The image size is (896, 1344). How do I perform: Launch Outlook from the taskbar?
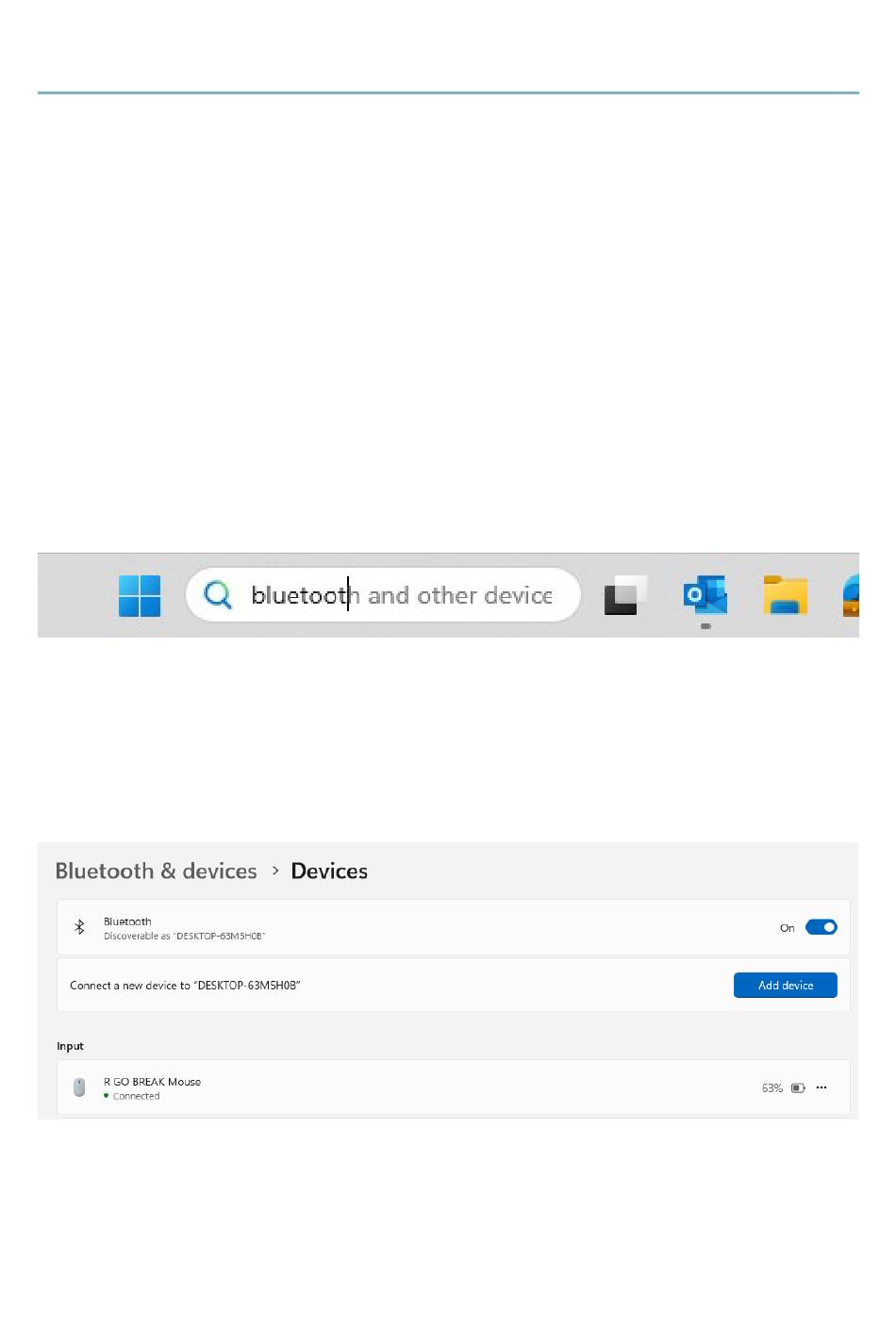[x=705, y=594]
